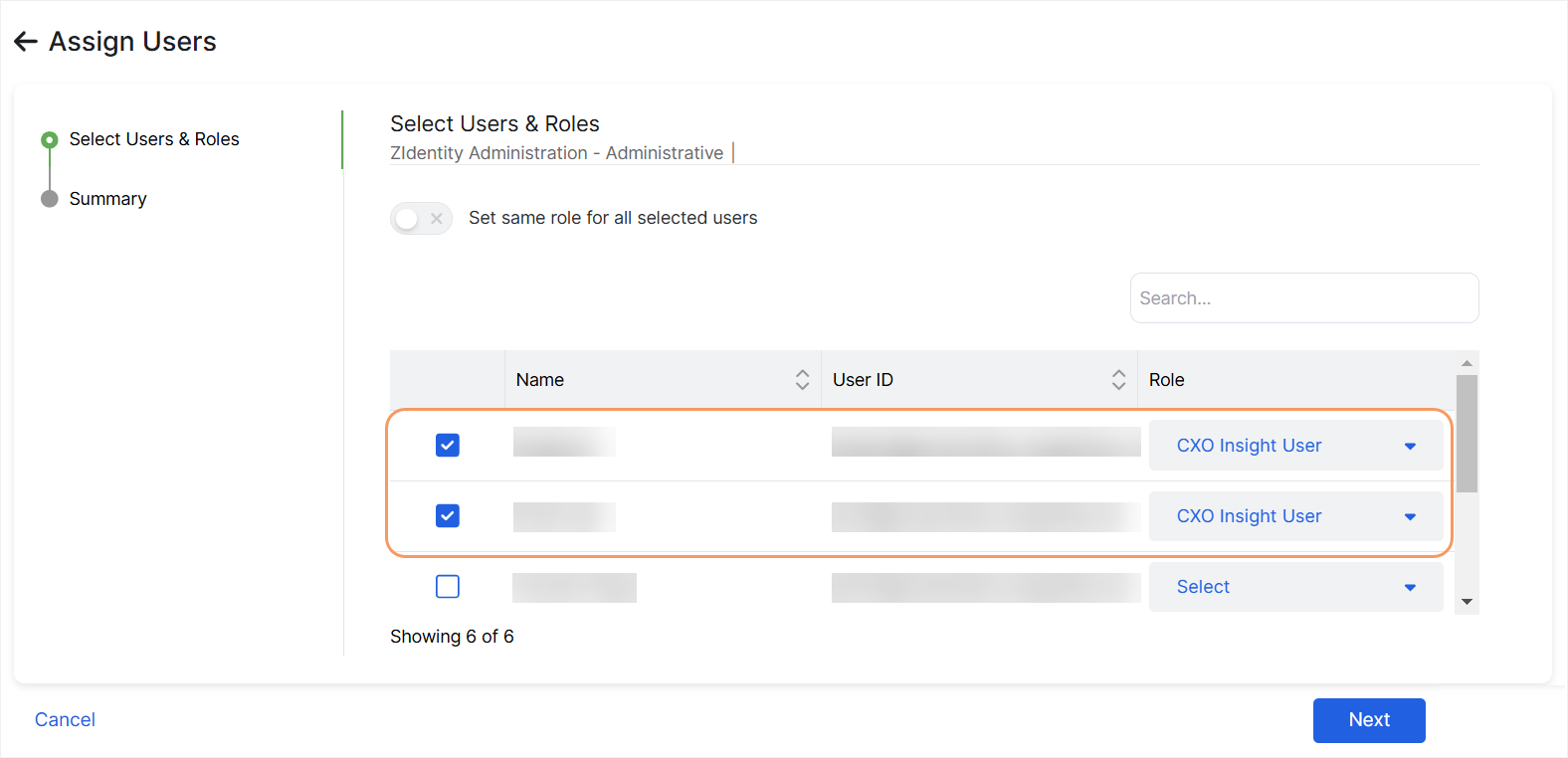Click the scrollbar down arrow in table

tap(1467, 602)
